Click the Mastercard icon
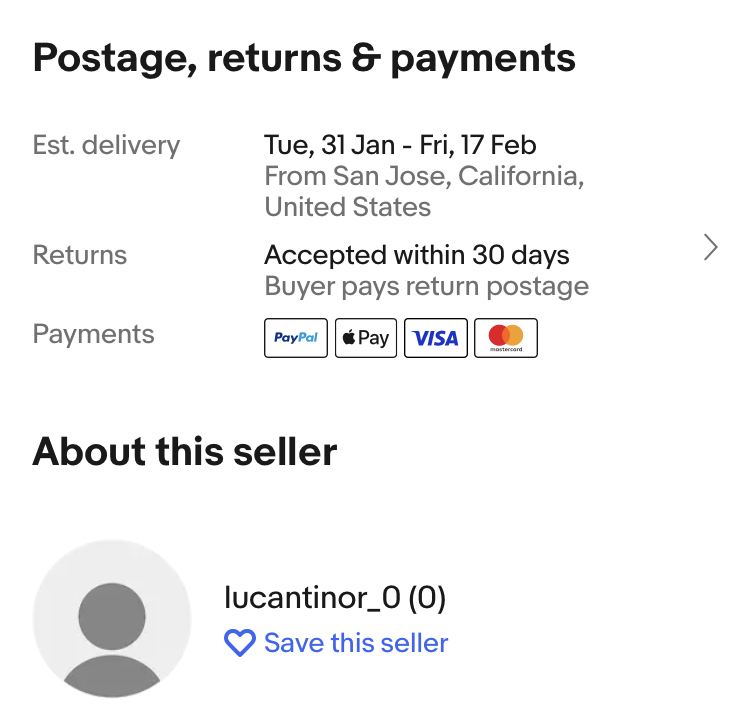Image resolution: width=750 pixels, height=715 pixels. coord(505,338)
